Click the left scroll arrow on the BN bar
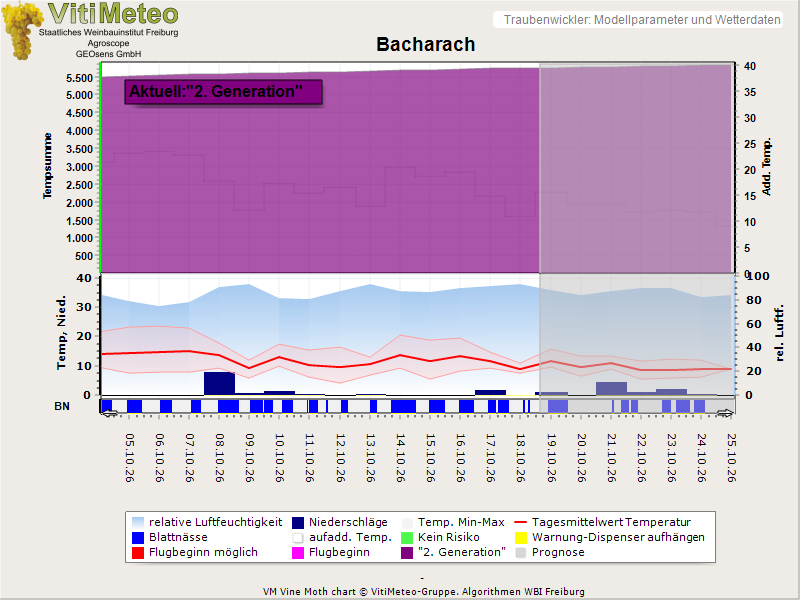800x600 pixels. 109,413
